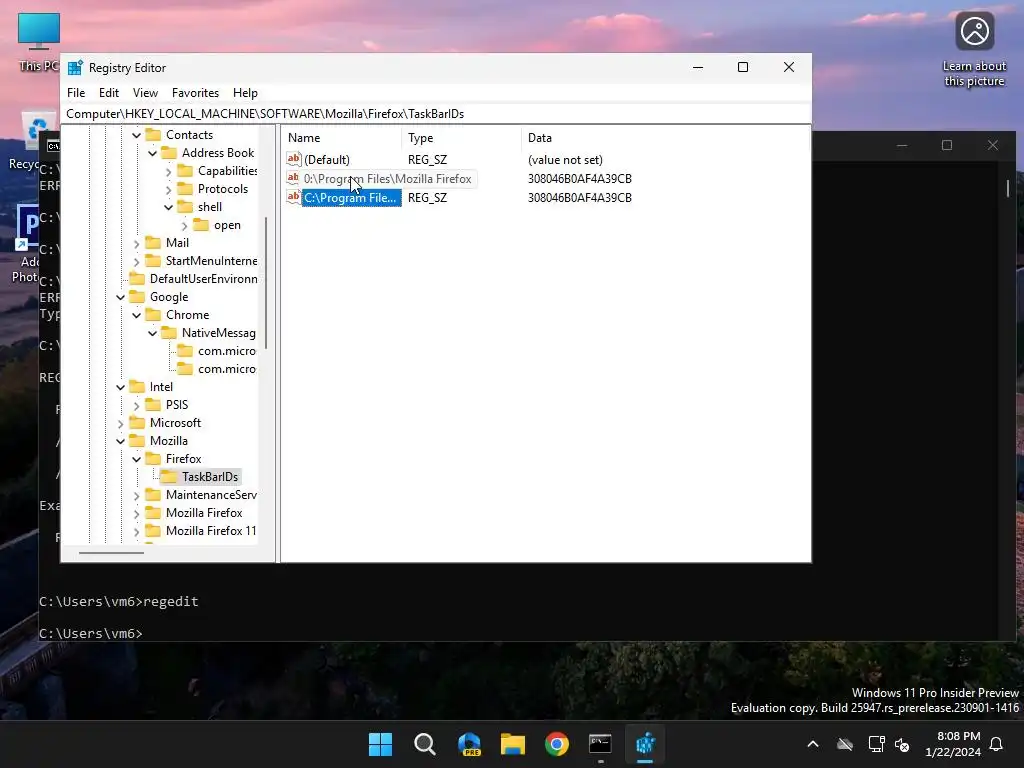1024x768 pixels.
Task: Select the Microsoft folder icon
Action: point(137,423)
